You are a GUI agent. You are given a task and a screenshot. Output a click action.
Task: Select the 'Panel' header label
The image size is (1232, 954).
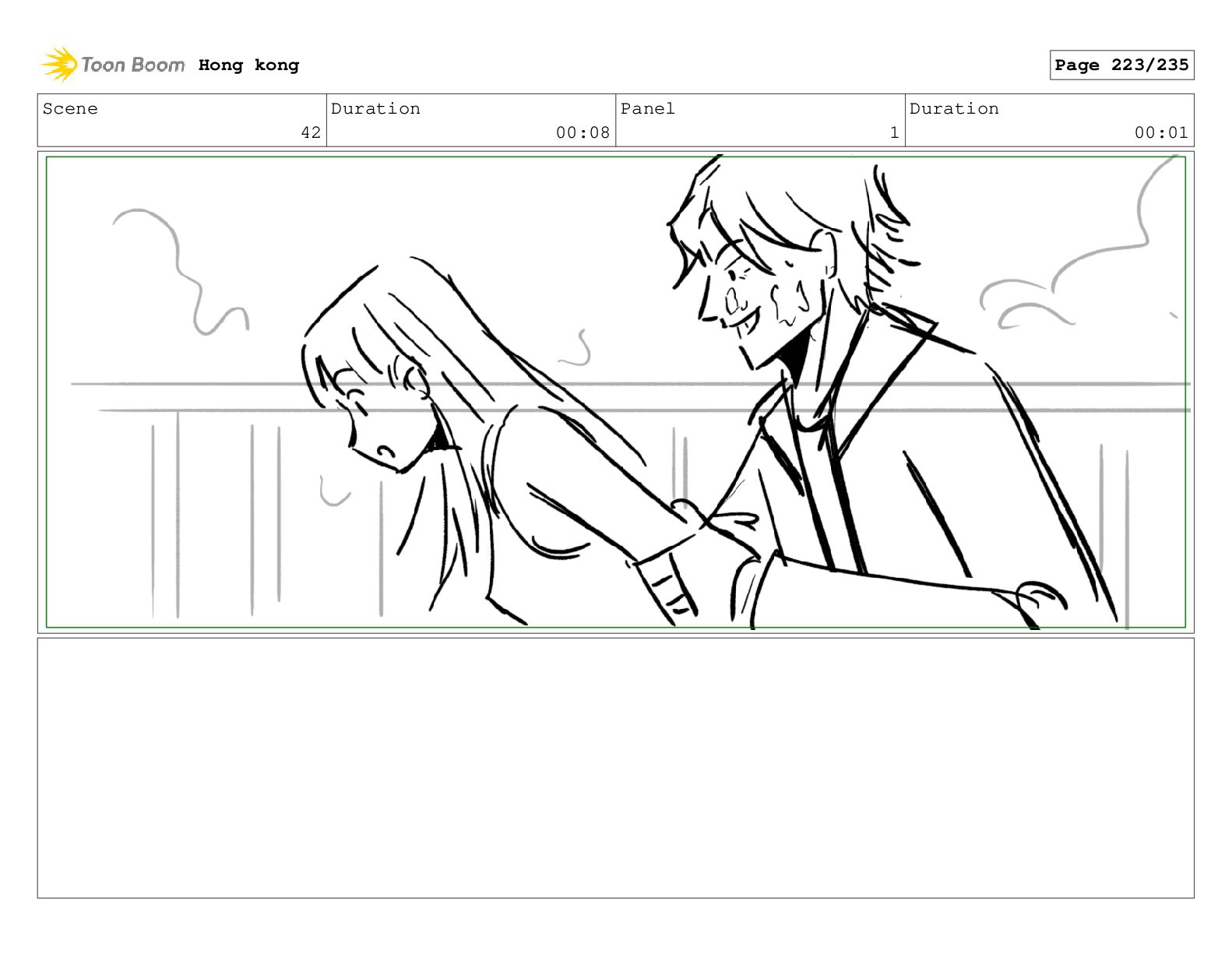pyautogui.click(x=647, y=109)
